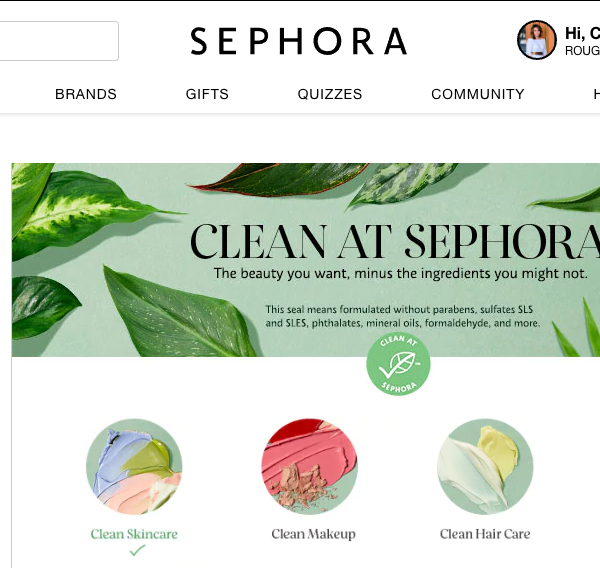Viewport: 600px width, 568px height.
Task: Open the Brands menu
Action: [86, 94]
